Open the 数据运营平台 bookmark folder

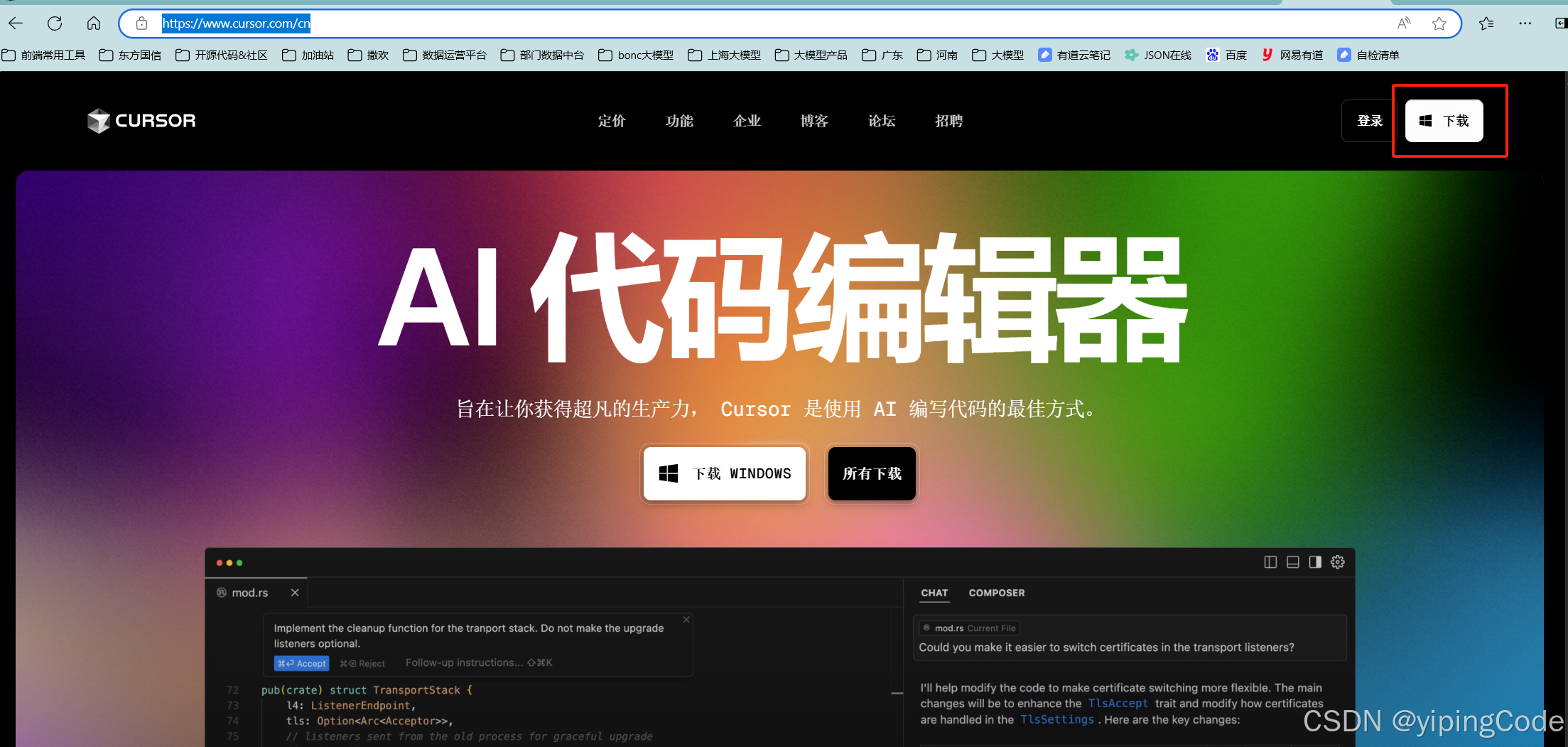pyautogui.click(x=445, y=55)
